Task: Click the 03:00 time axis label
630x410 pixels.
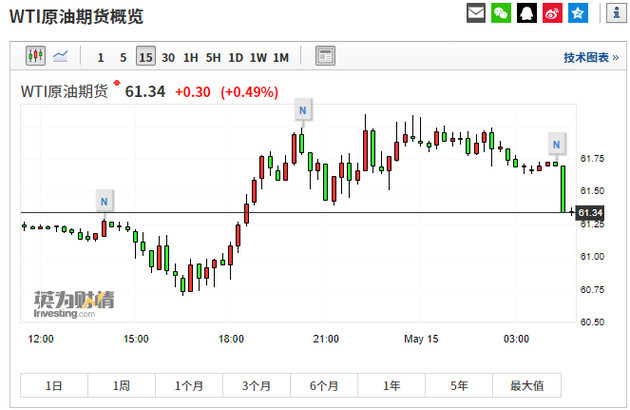Action: [x=516, y=339]
